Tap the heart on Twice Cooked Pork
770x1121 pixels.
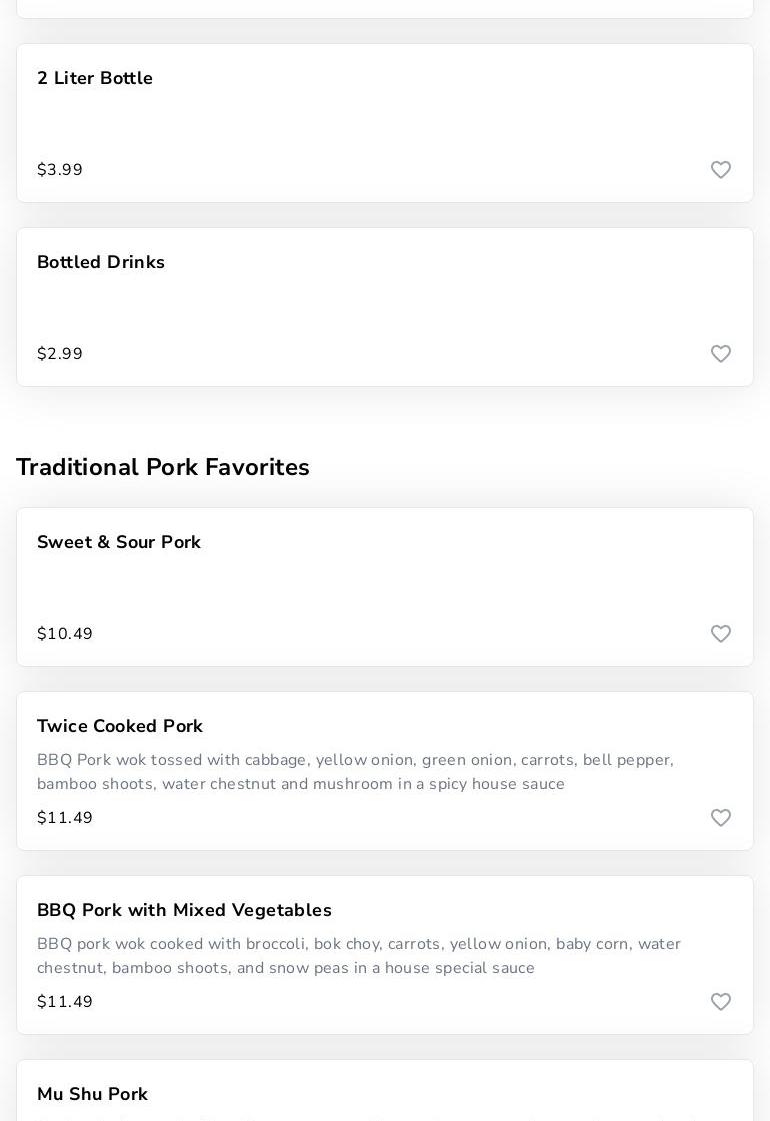[x=721, y=818]
